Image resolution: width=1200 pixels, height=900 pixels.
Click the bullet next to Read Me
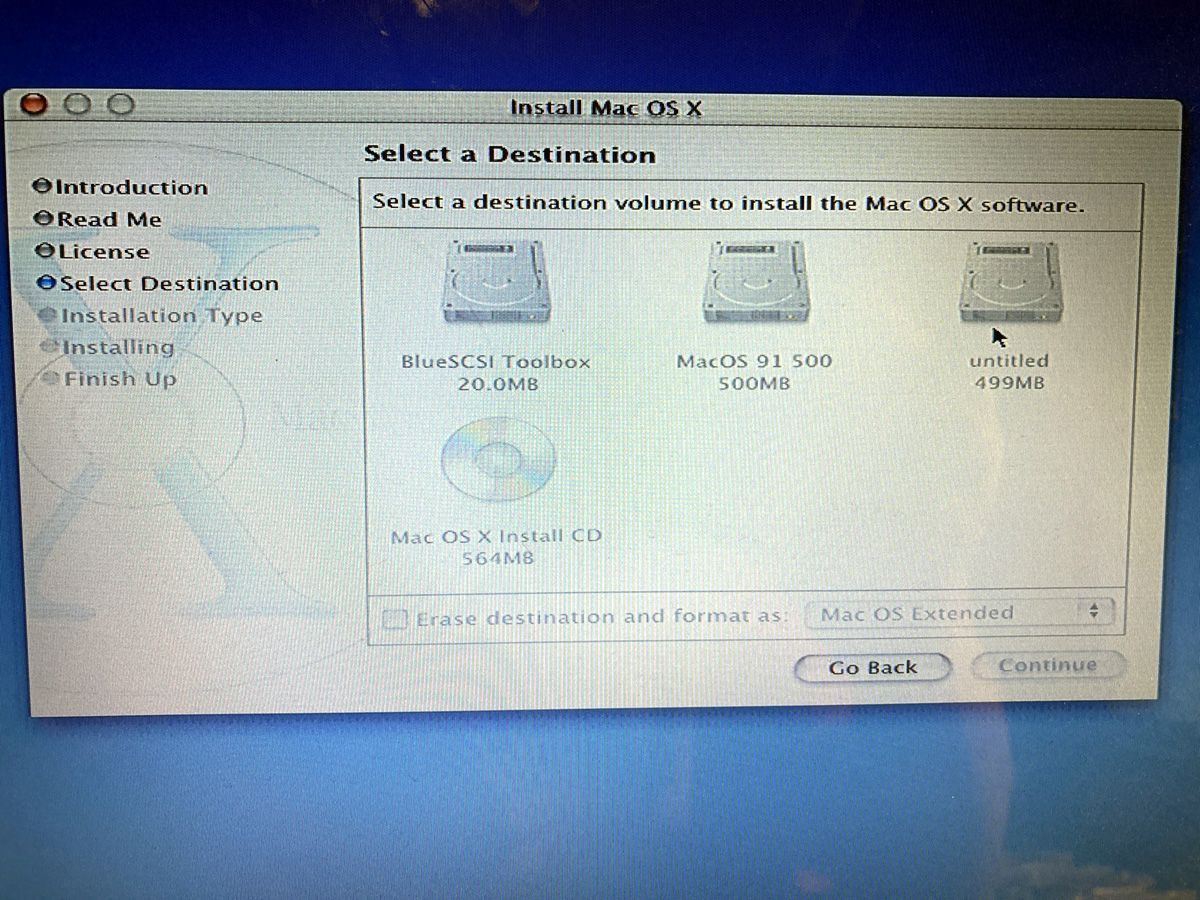[43, 219]
